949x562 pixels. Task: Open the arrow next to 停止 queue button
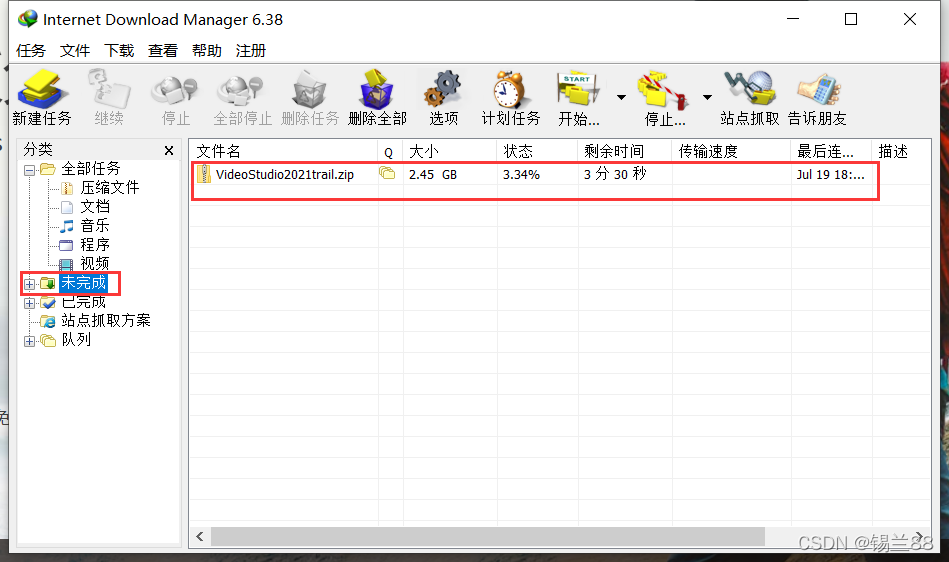[x=707, y=97]
